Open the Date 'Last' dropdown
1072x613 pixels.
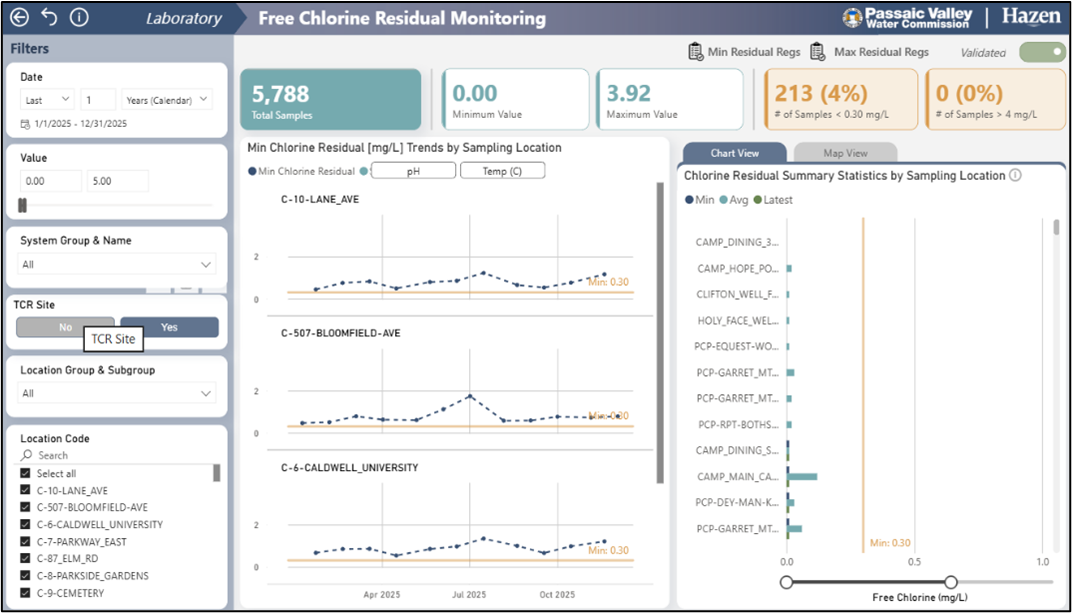pos(47,100)
